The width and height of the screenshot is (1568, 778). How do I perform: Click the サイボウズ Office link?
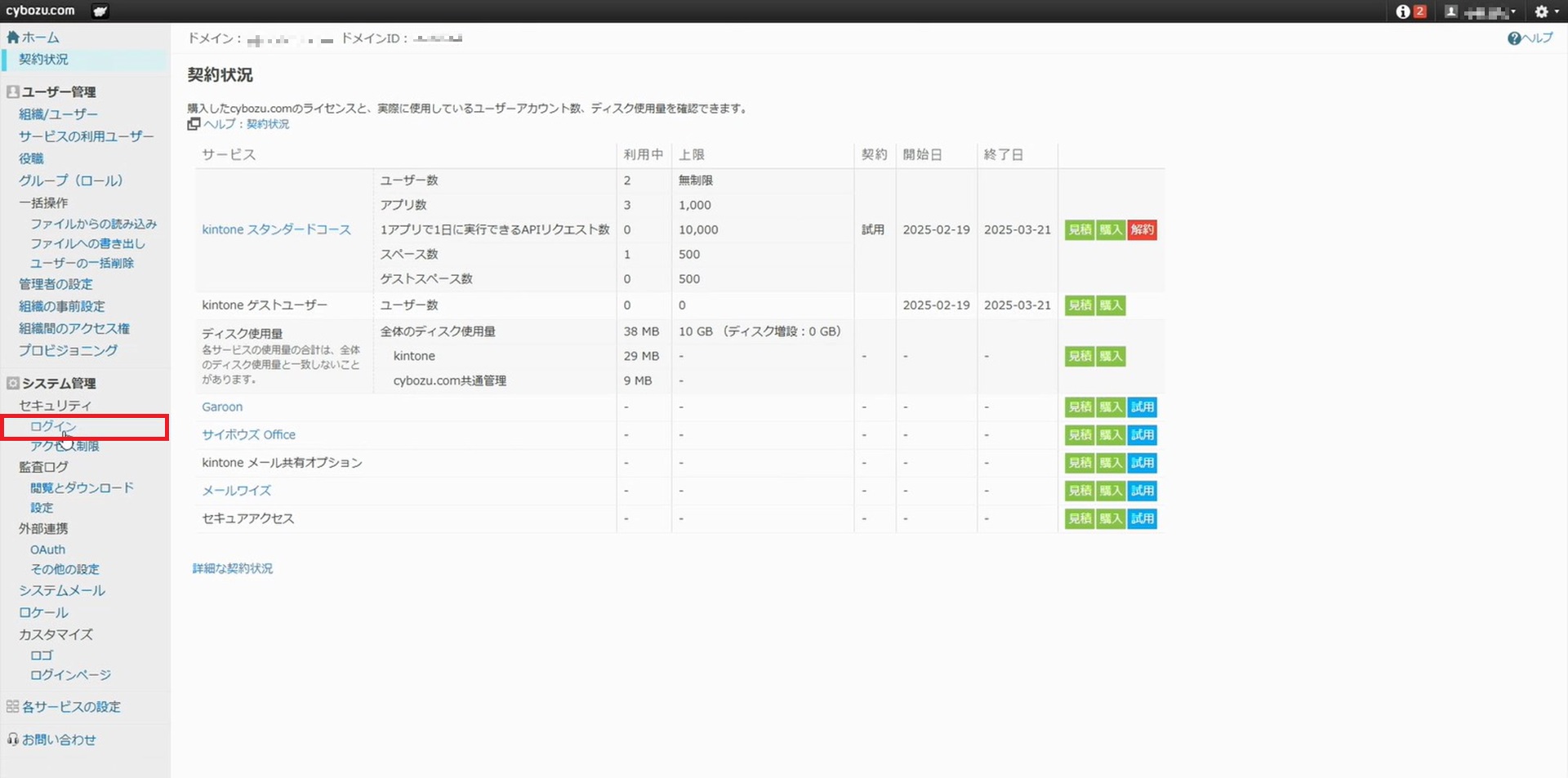[x=248, y=434]
